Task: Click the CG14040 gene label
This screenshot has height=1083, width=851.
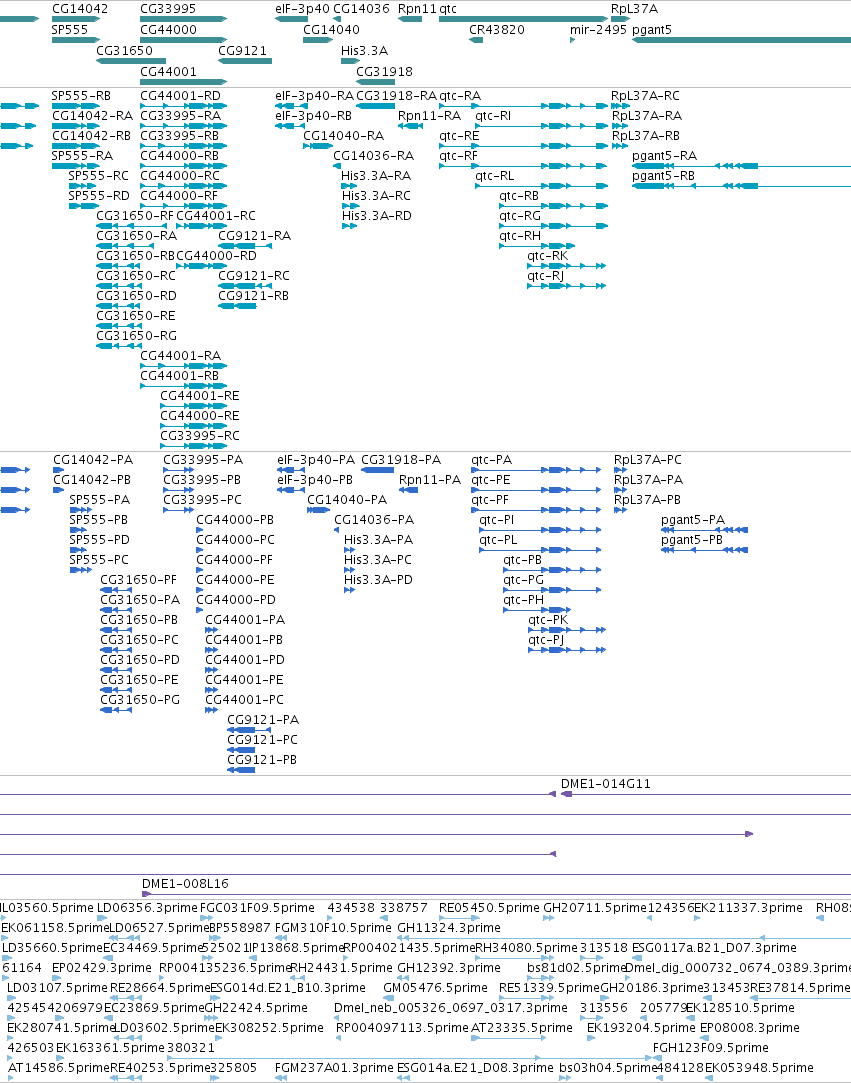Action: pos(331,30)
